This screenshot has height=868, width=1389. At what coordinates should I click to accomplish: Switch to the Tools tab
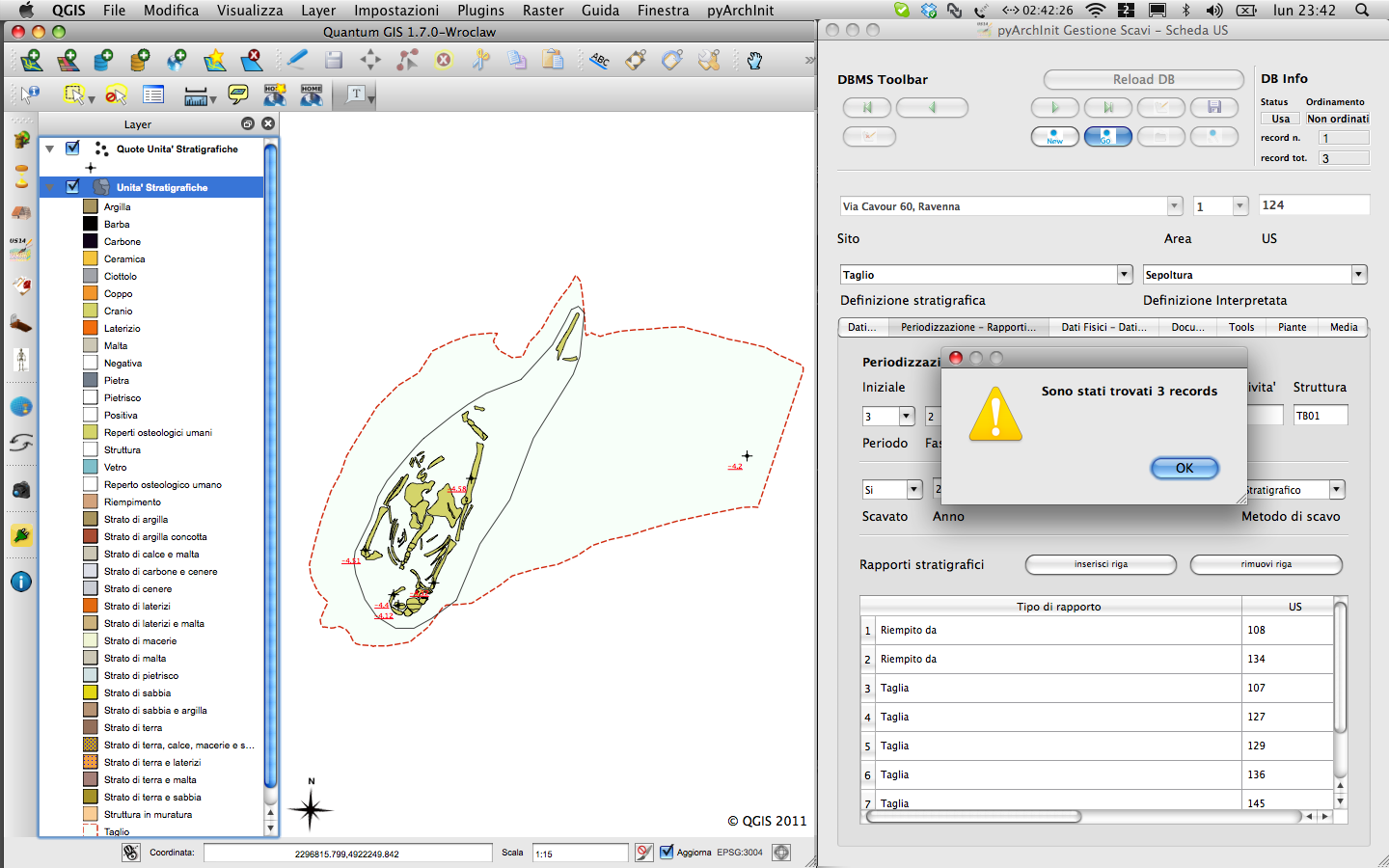(1241, 327)
